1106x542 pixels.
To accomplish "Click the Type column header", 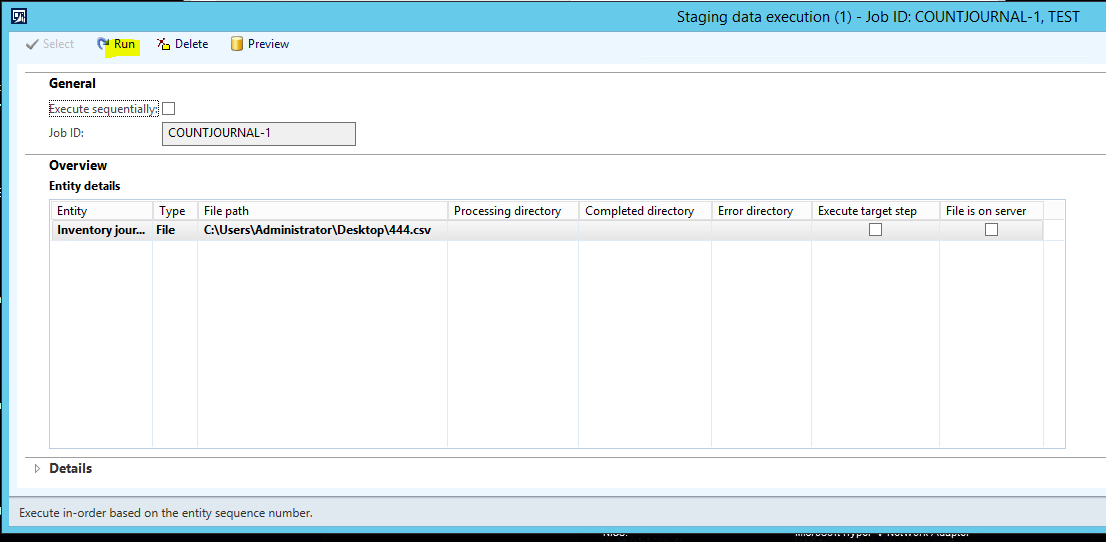I will pyautogui.click(x=174, y=211).
